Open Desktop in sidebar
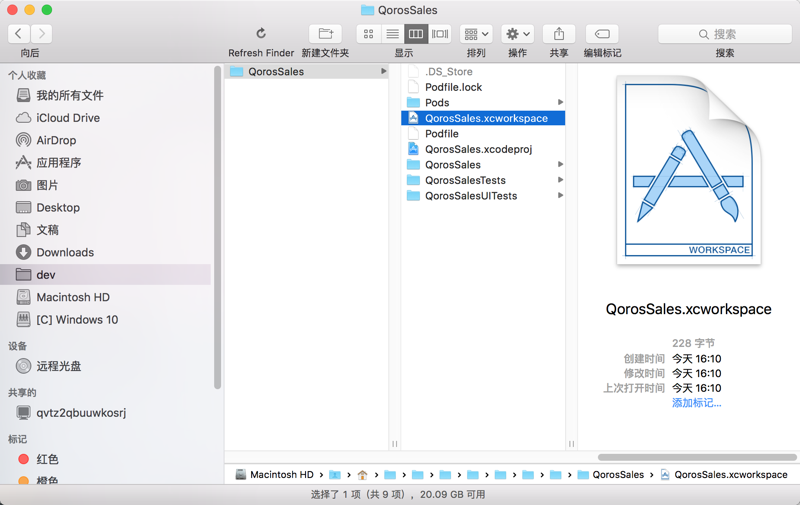Image resolution: width=800 pixels, height=505 pixels. pyautogui.click(x=106, y=208)
